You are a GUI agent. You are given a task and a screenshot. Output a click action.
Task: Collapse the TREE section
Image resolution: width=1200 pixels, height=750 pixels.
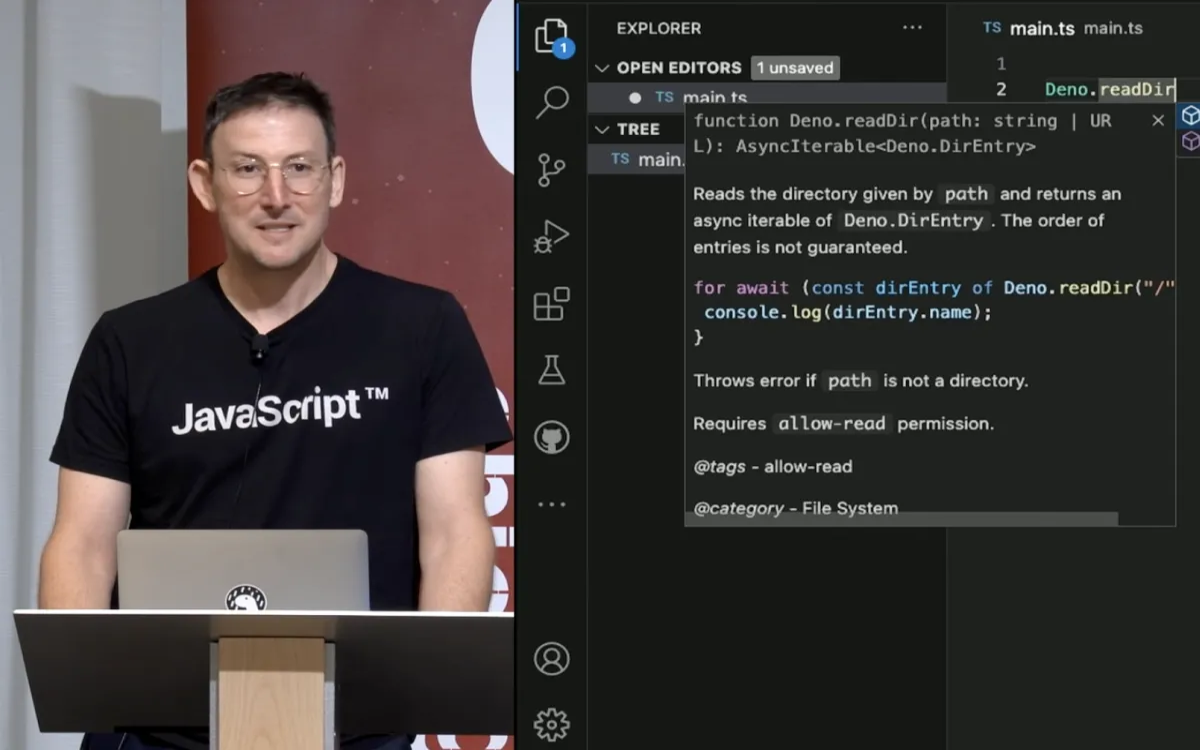tap(602, 129)
